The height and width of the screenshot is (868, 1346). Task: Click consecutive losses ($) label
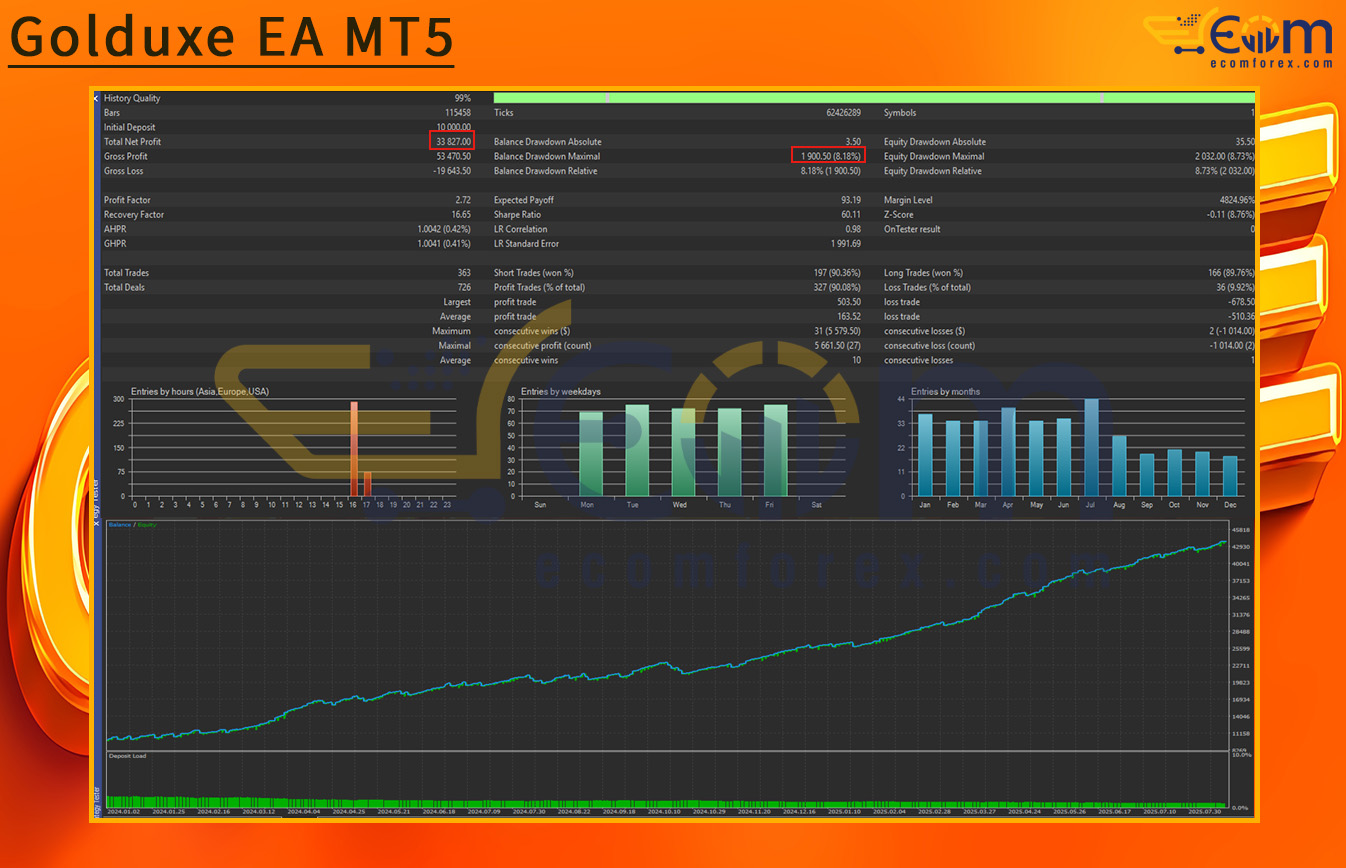924,331
